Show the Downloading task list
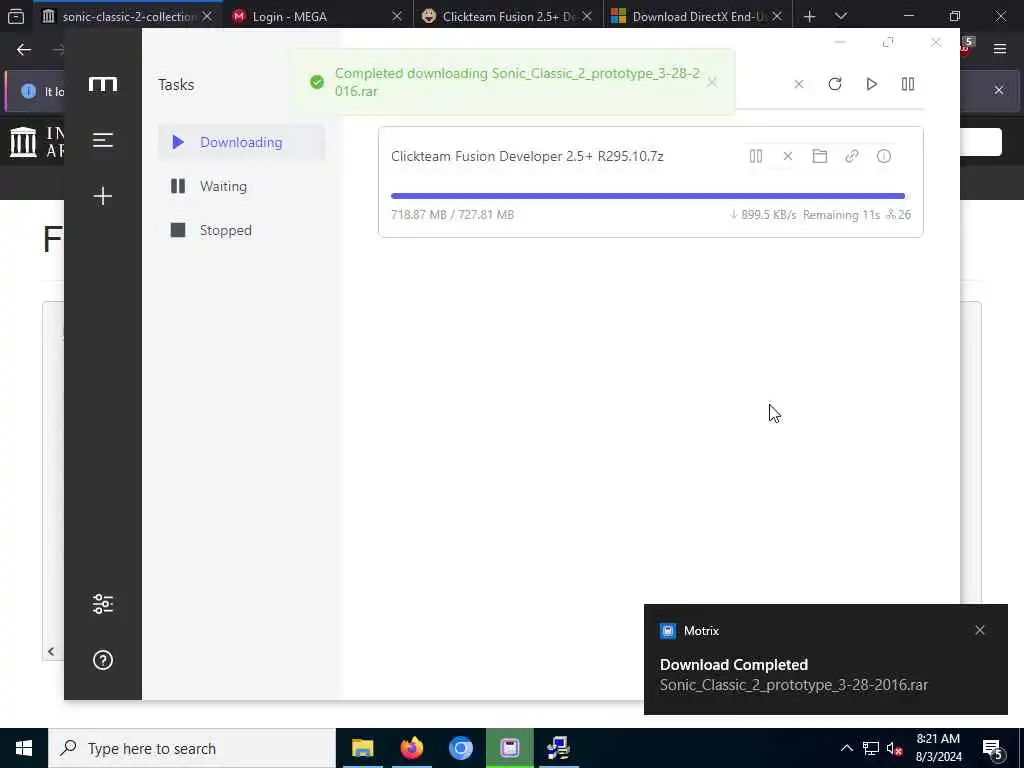This screenshot has width=1024, height=768. [242, 142]
